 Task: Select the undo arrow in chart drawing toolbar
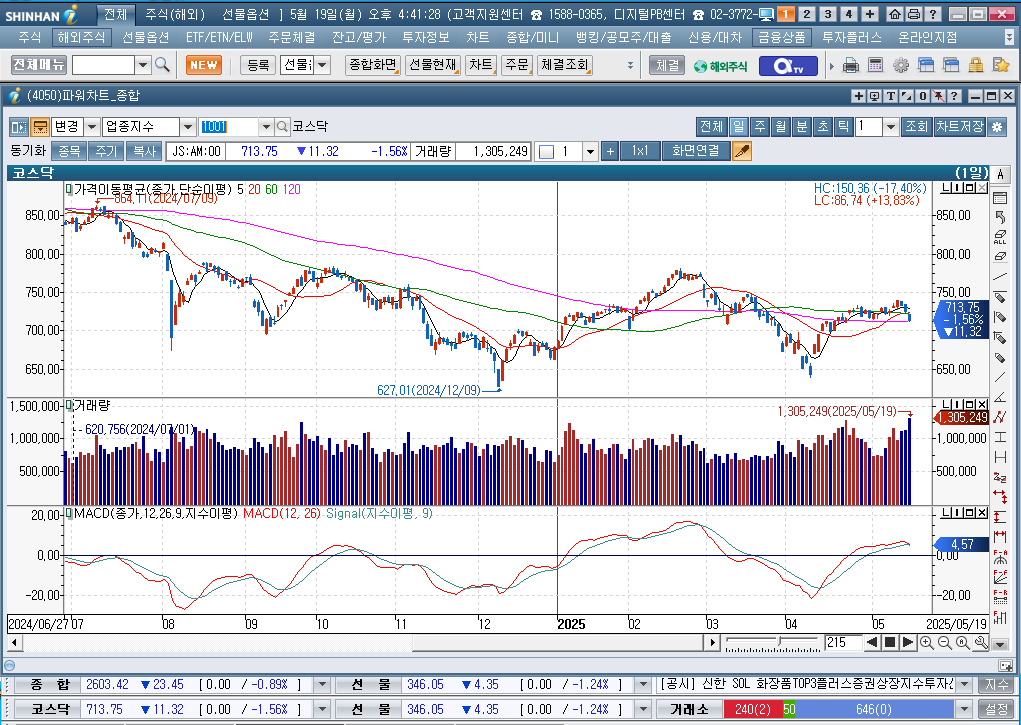(x=1000, y=216)
